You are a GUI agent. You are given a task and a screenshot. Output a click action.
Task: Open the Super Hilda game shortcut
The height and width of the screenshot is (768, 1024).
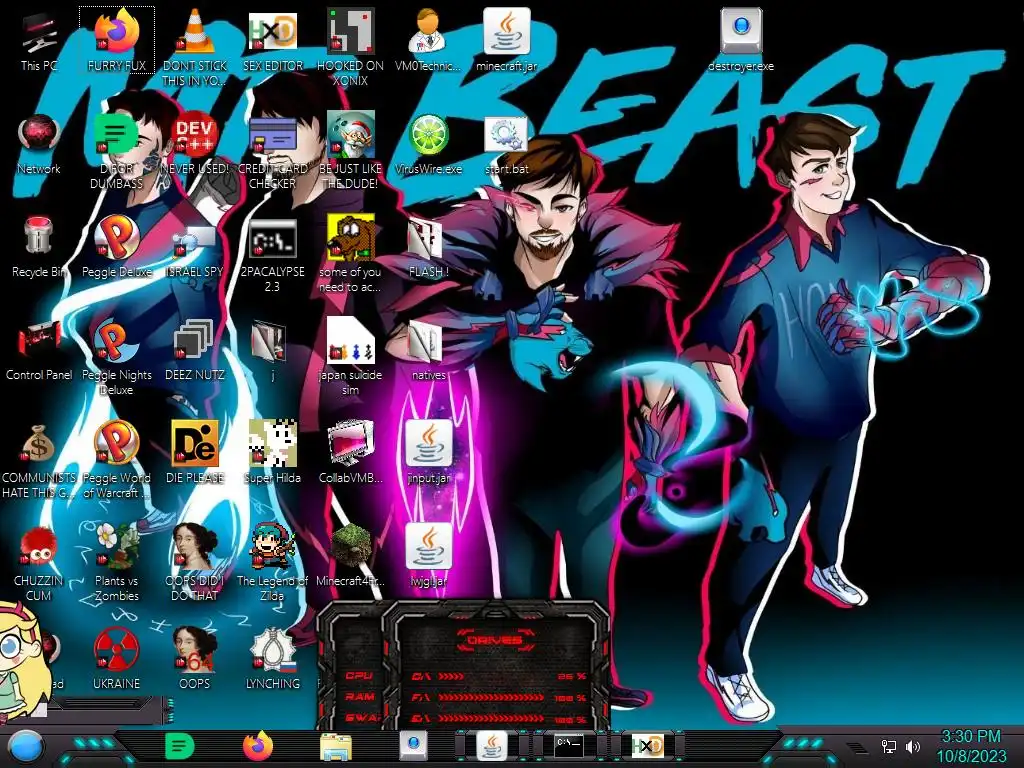273,453
